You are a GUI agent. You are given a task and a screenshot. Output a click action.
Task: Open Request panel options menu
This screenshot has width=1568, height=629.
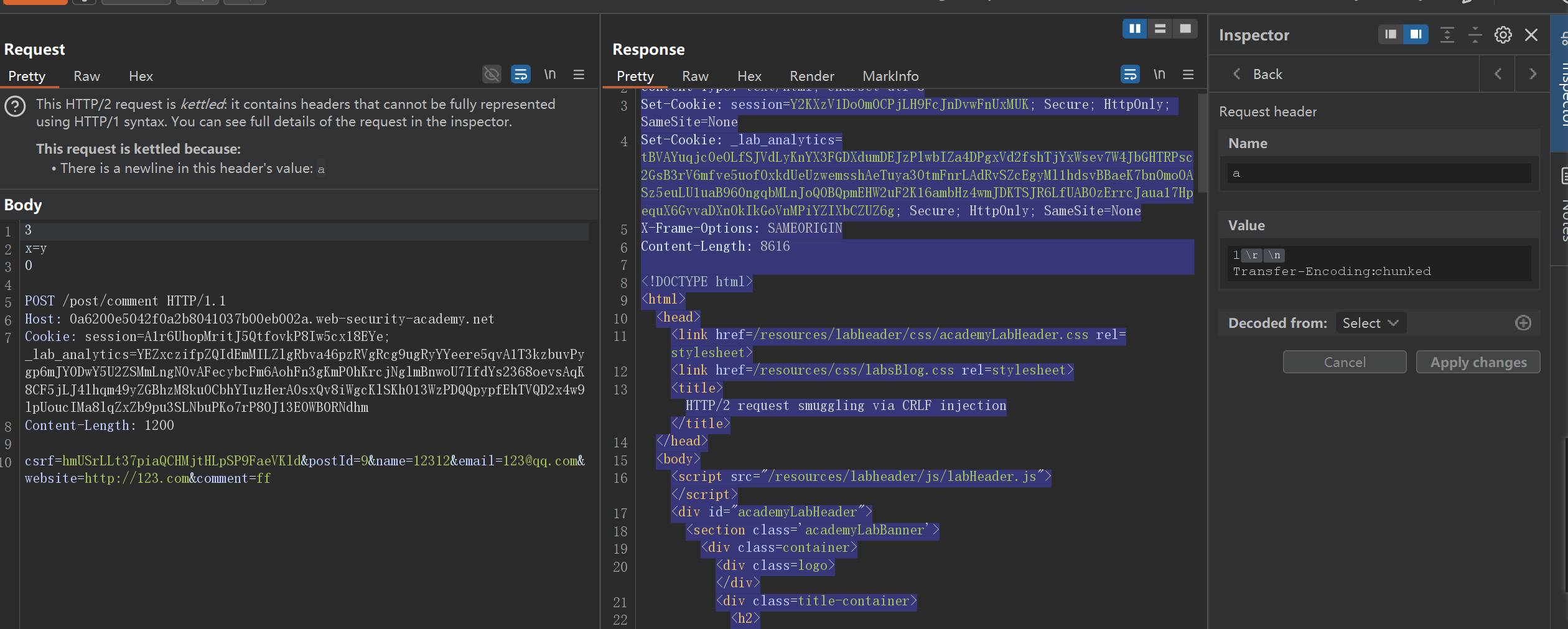[579, 75]
